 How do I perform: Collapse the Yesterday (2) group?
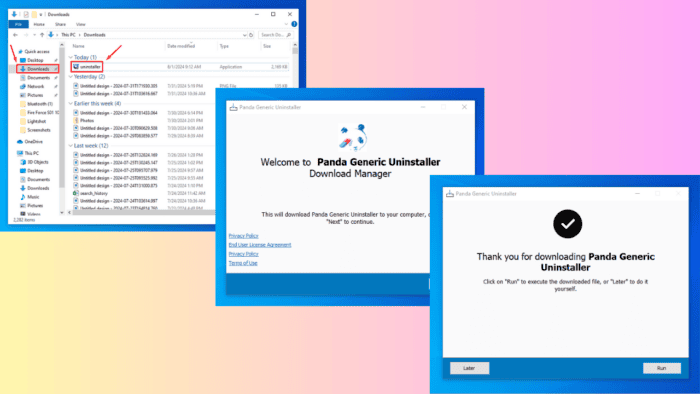(x=71, y=77)
